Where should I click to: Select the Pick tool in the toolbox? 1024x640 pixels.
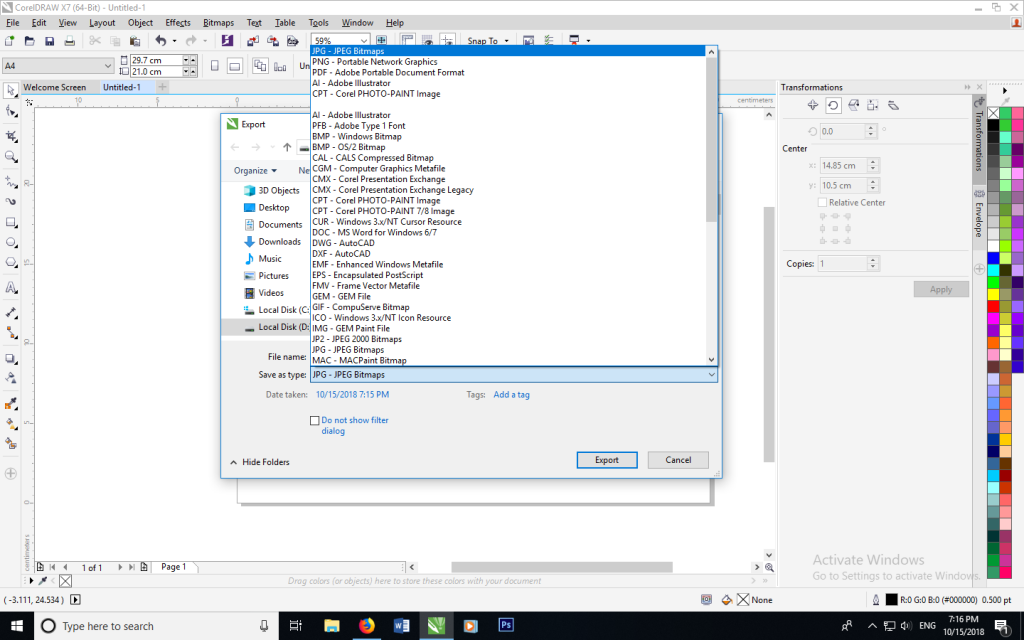click(10, 91)
